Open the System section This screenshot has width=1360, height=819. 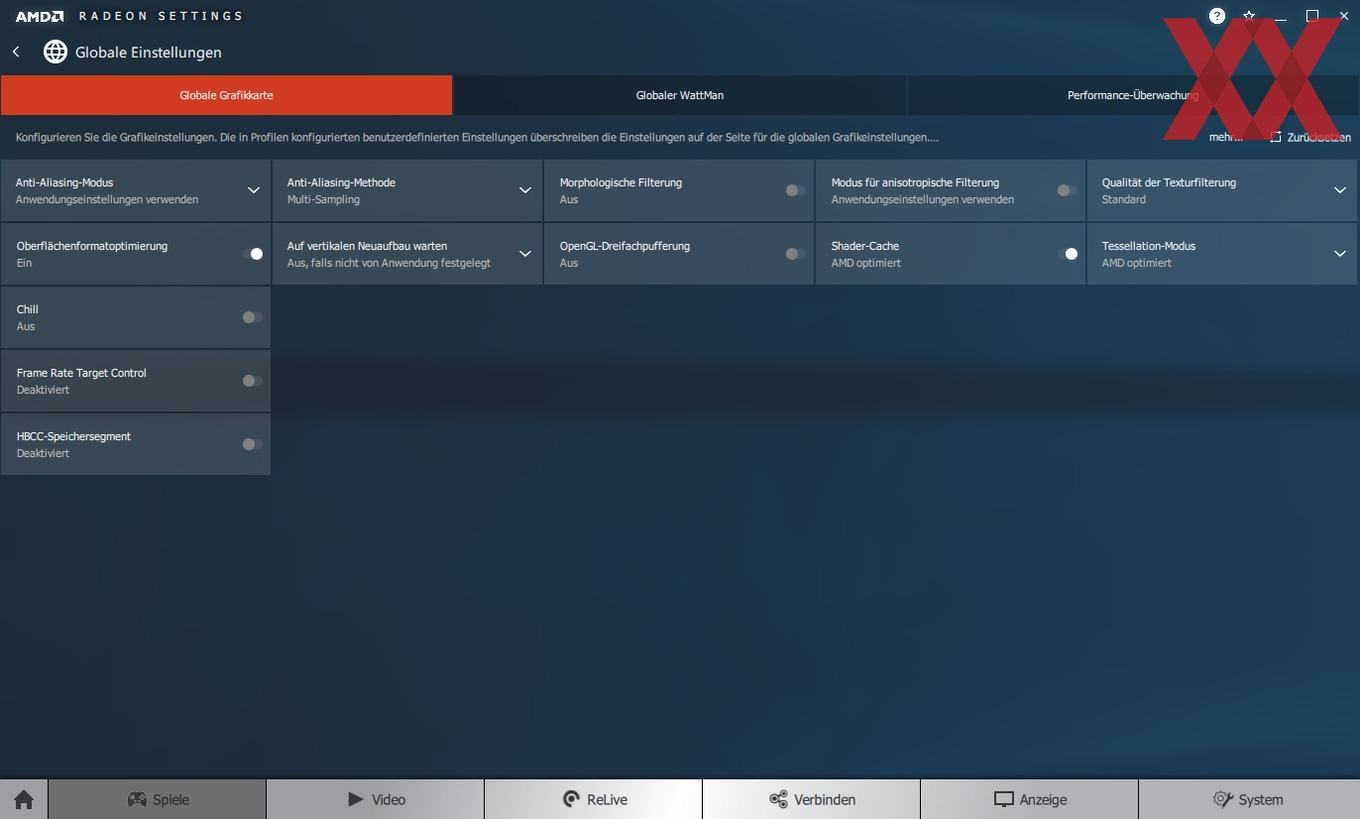coord(1249,799)
